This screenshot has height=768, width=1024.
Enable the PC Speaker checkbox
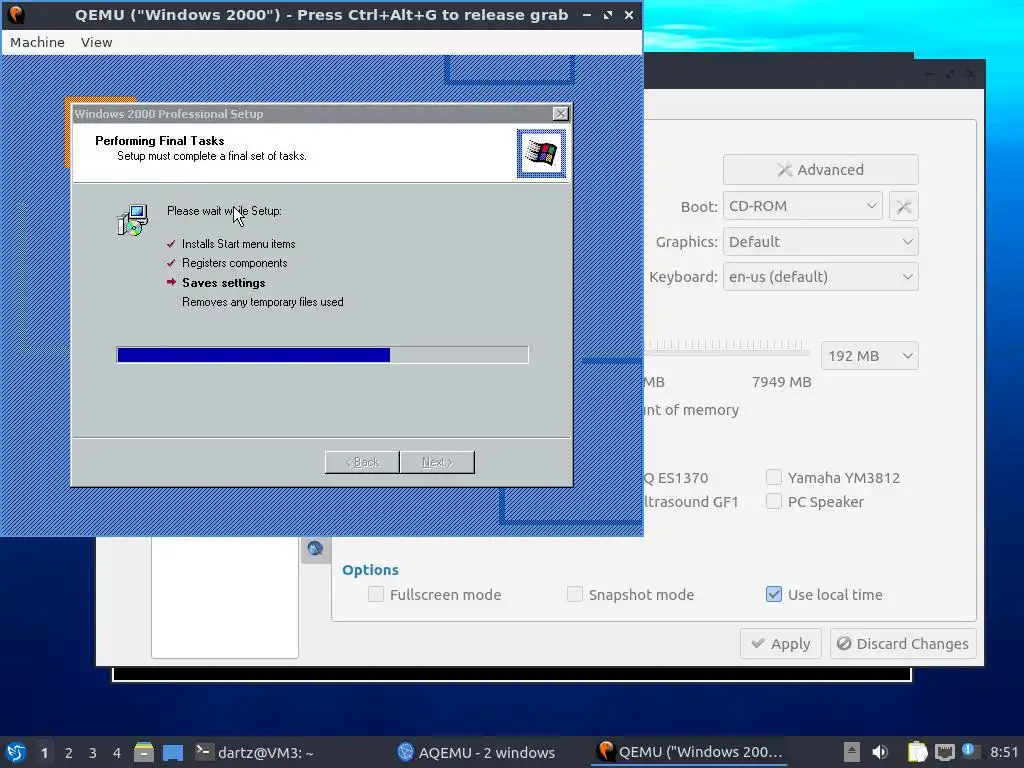click(774, 502)
